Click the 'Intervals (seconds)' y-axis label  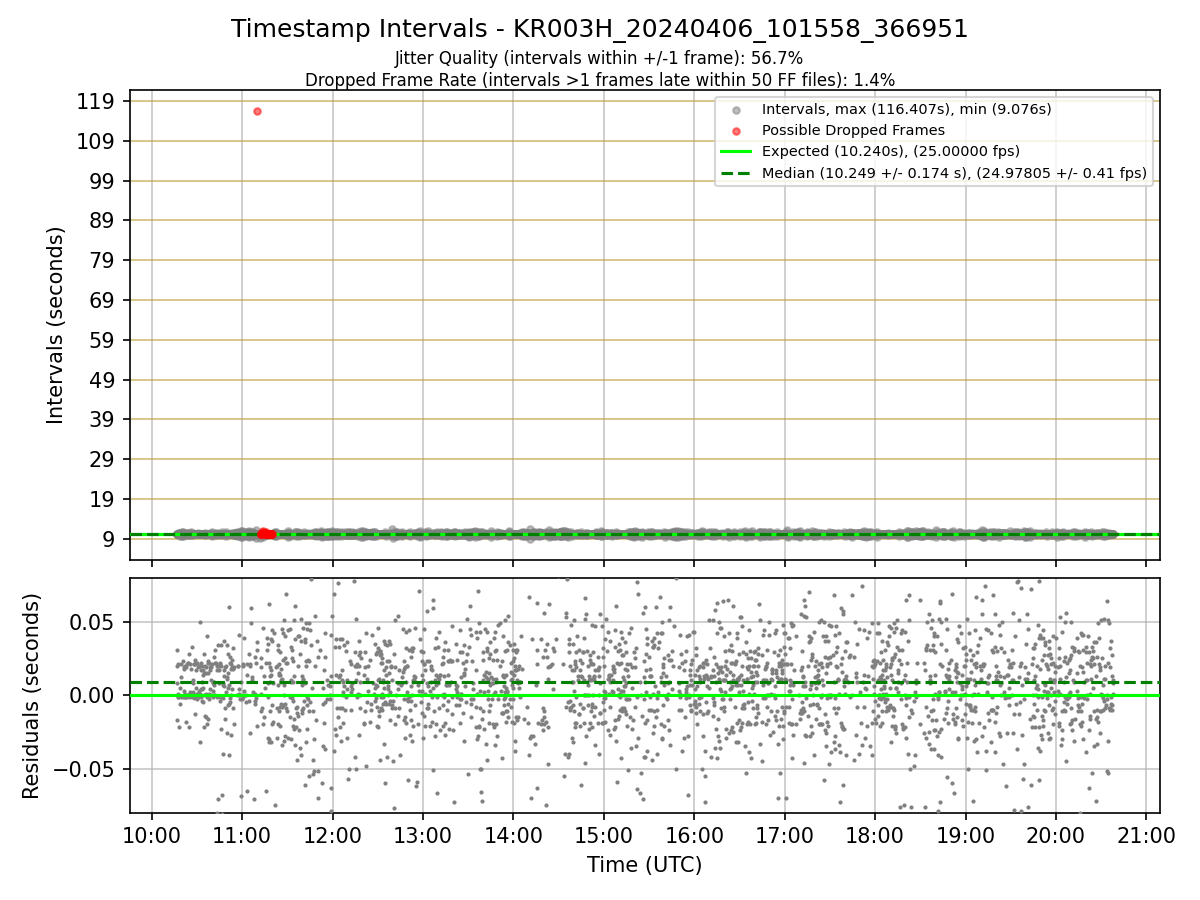(56, 325)
